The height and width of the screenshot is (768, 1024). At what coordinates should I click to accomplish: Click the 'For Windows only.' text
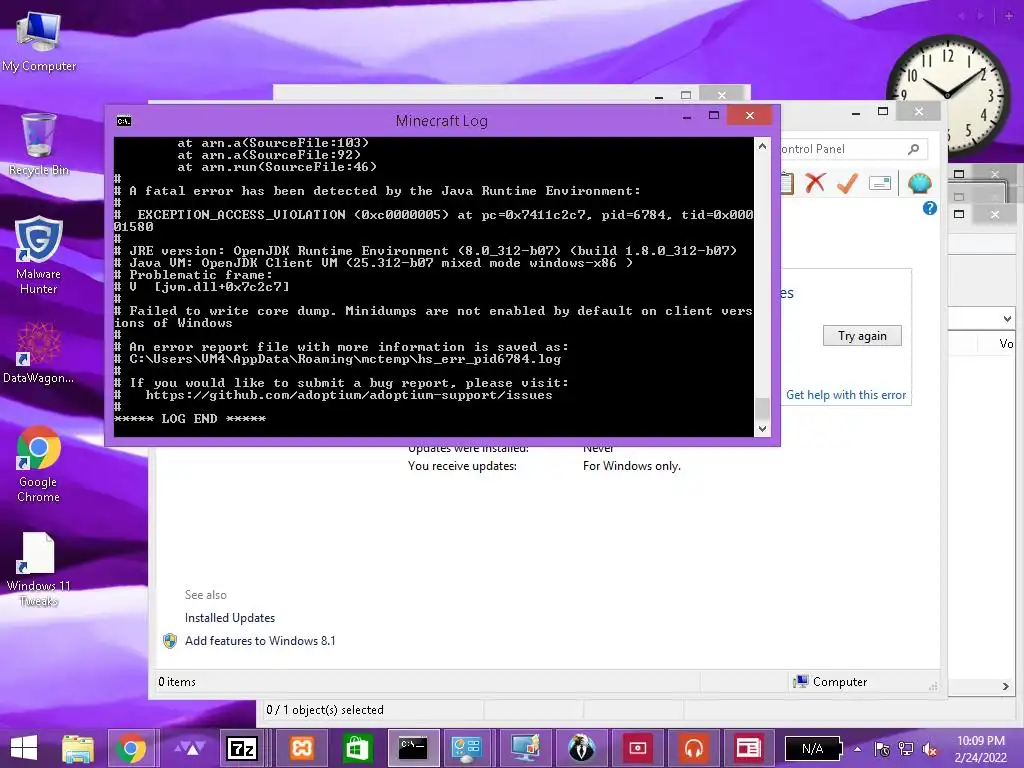632,466
